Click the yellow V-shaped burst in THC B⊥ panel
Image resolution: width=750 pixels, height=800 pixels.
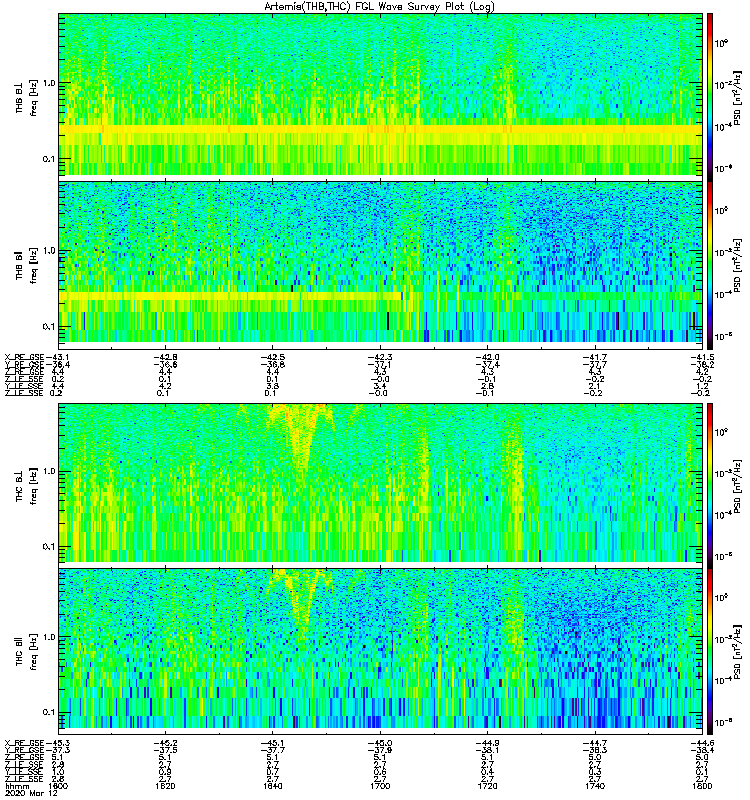(x=304, y=439)
